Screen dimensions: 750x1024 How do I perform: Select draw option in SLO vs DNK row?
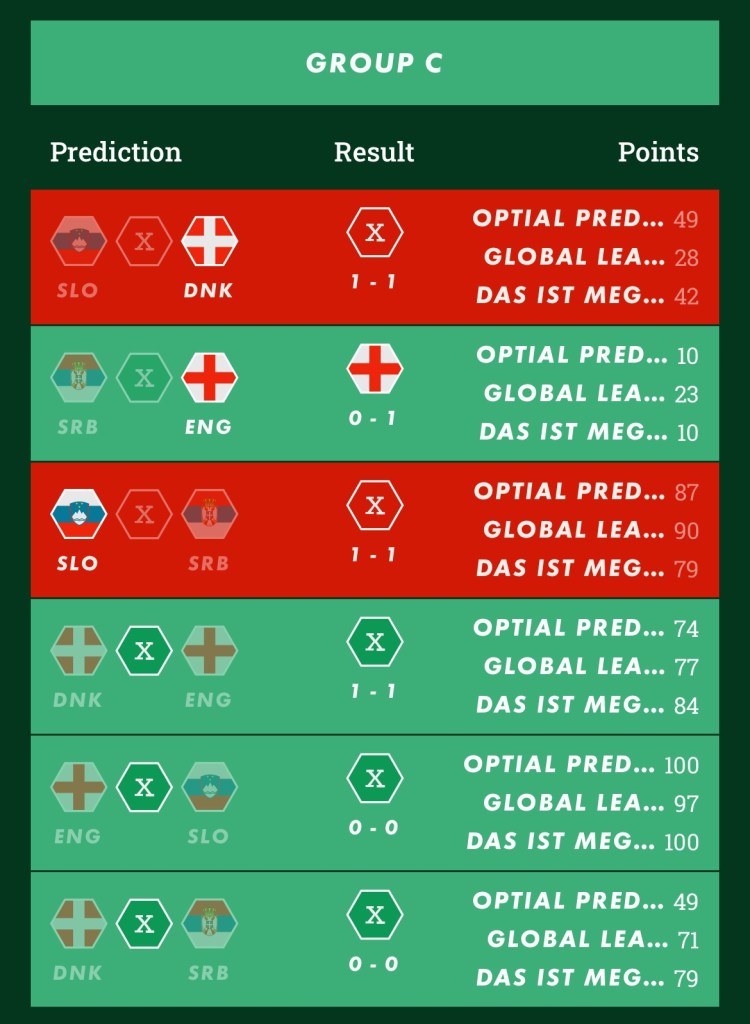[x=144, y=241]
